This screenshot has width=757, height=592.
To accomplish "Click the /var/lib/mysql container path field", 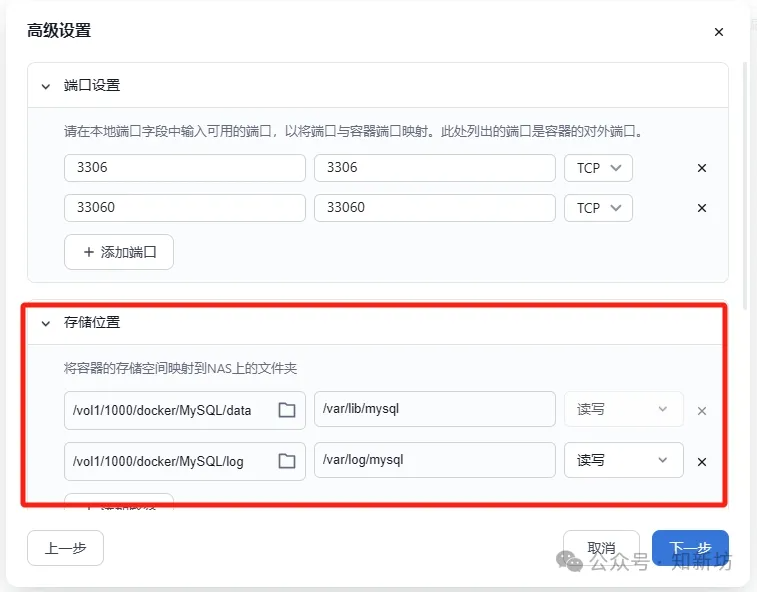I will click(x=434, y=410).
